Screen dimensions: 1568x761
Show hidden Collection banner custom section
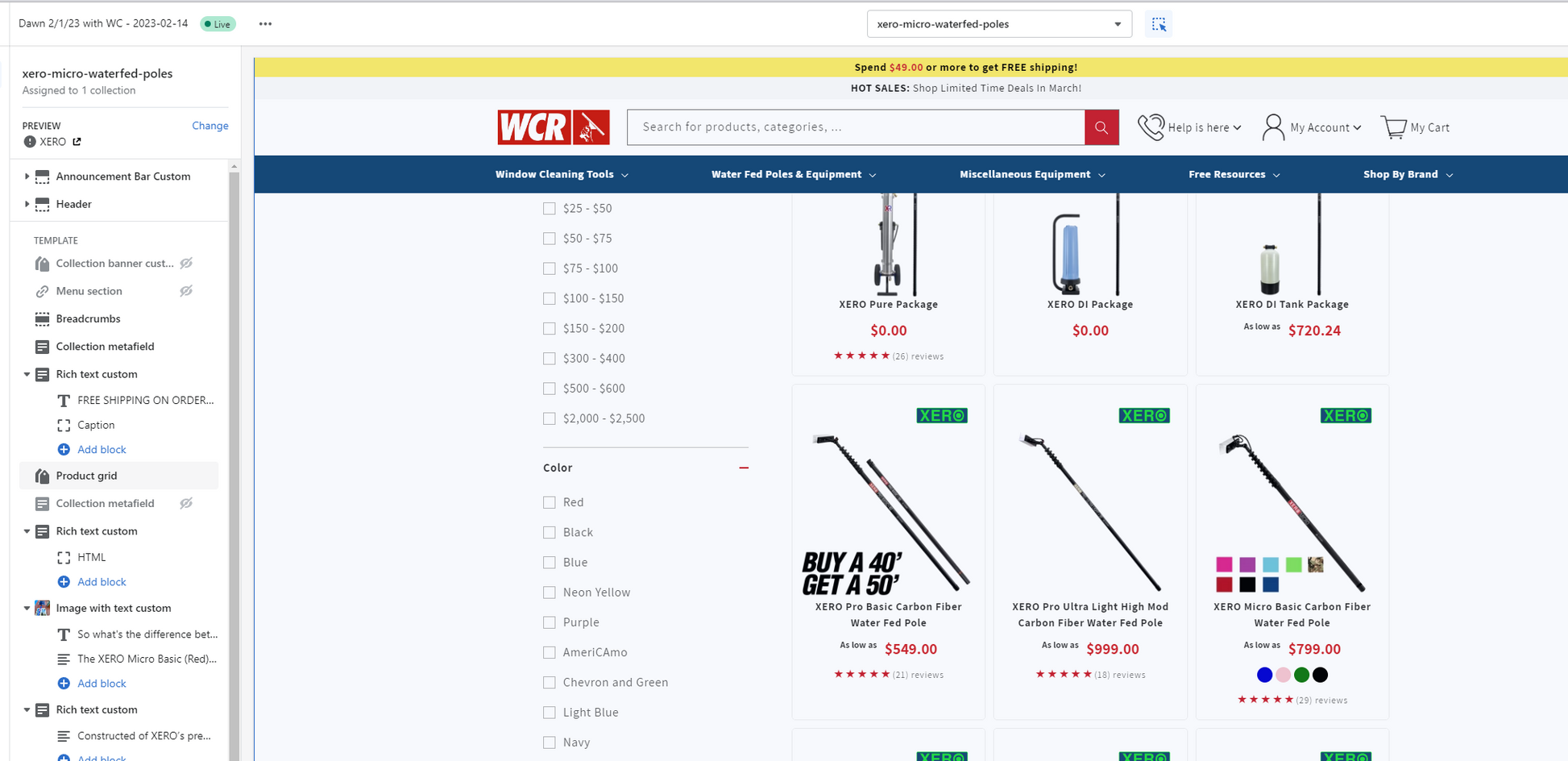point(186,264)
